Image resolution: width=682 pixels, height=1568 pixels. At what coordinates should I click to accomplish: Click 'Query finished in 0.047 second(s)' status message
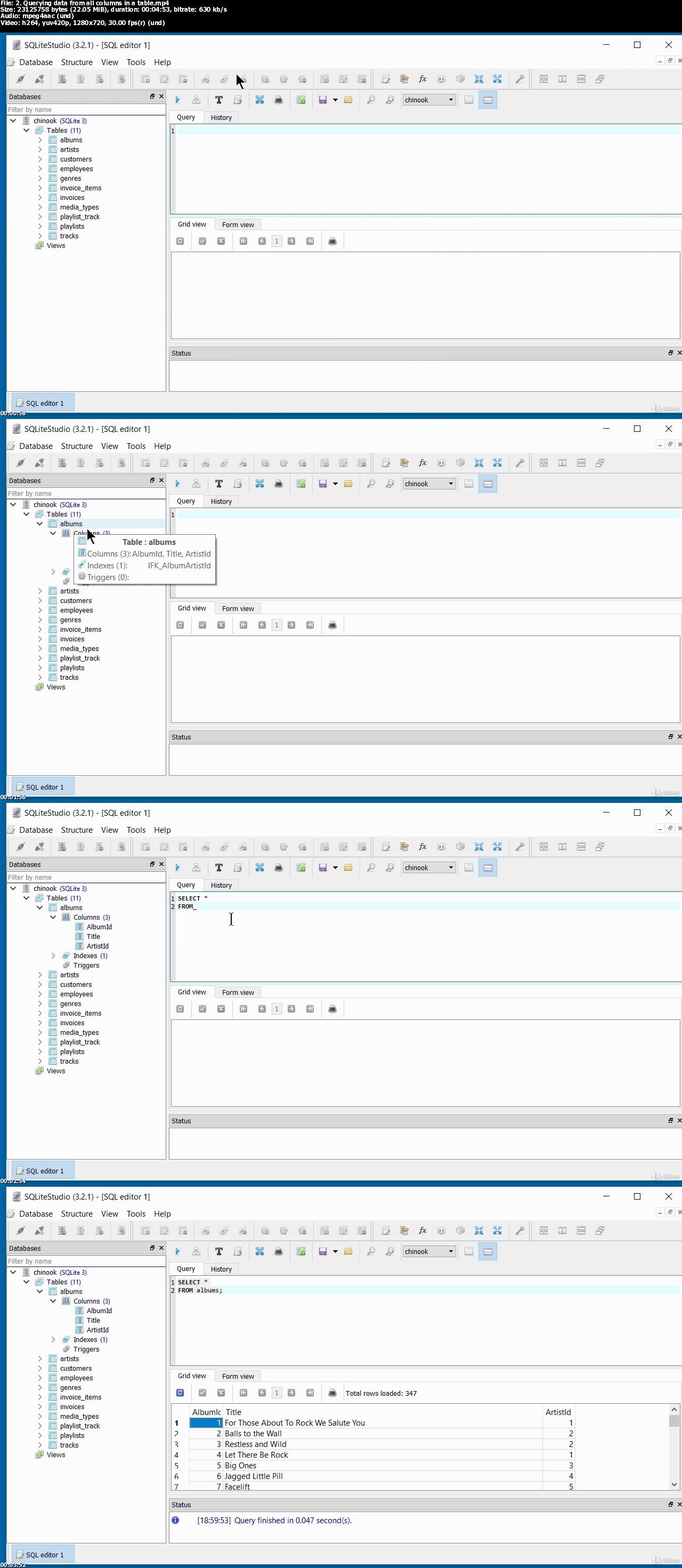[x=293, y=1520]
